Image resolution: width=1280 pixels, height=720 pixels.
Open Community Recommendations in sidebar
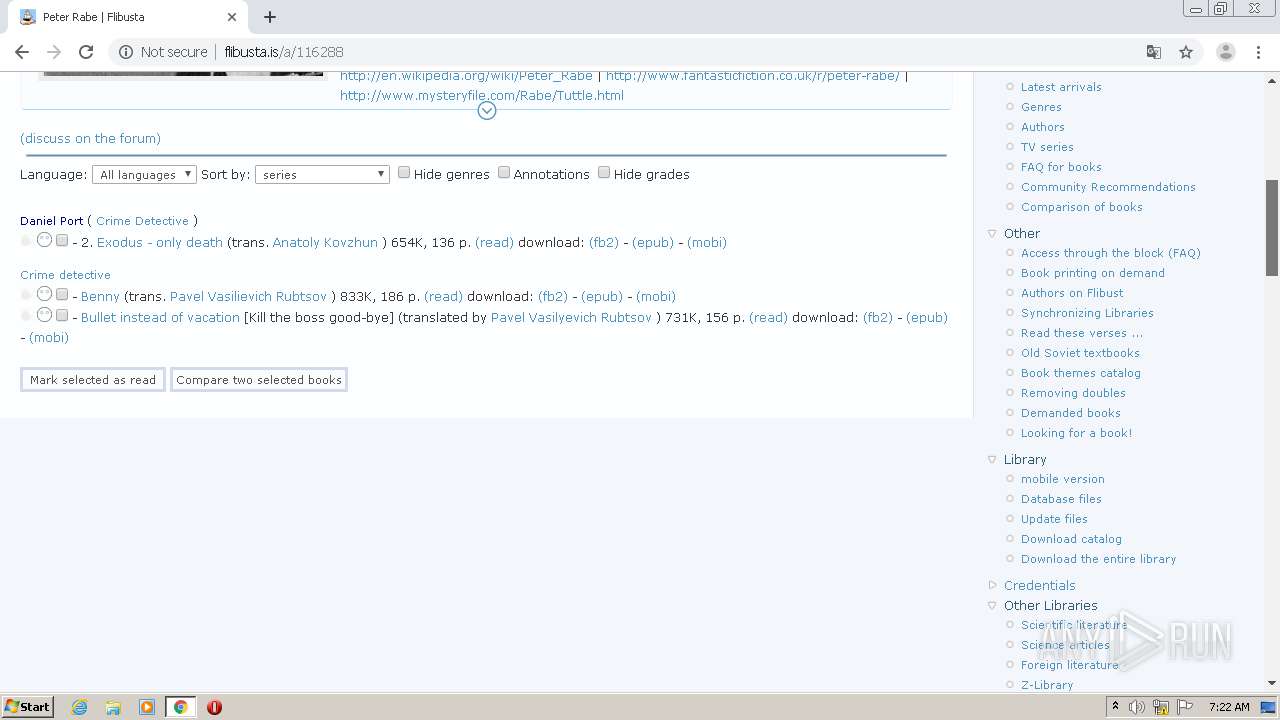[1108, 187]
